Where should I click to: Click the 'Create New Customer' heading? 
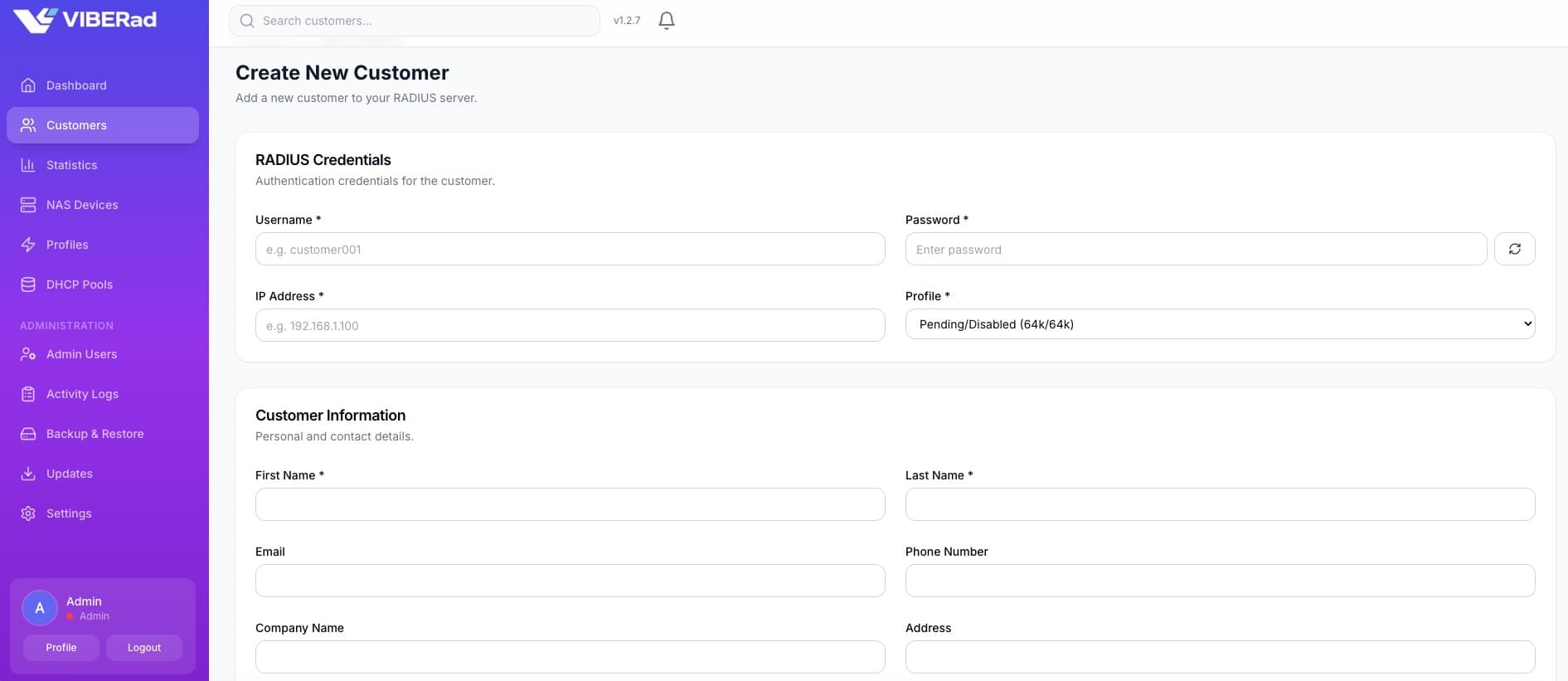342,73
